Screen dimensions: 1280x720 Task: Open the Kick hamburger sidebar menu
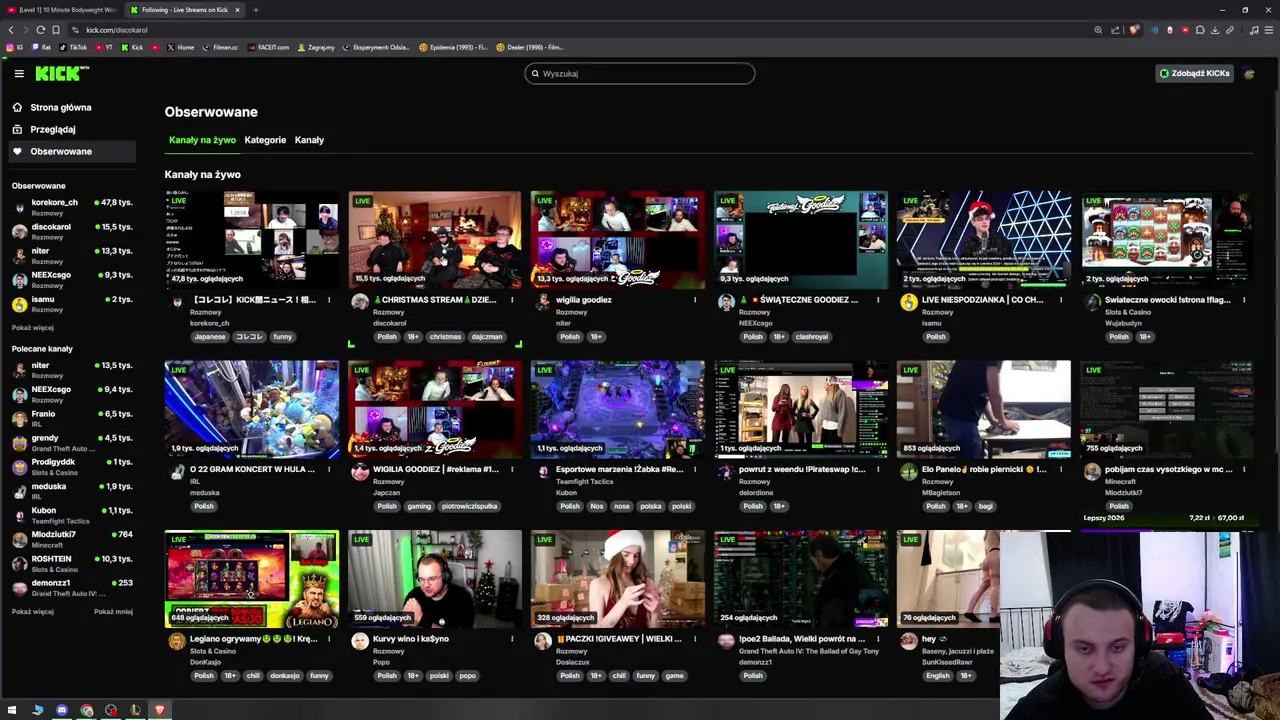[19, 73]
